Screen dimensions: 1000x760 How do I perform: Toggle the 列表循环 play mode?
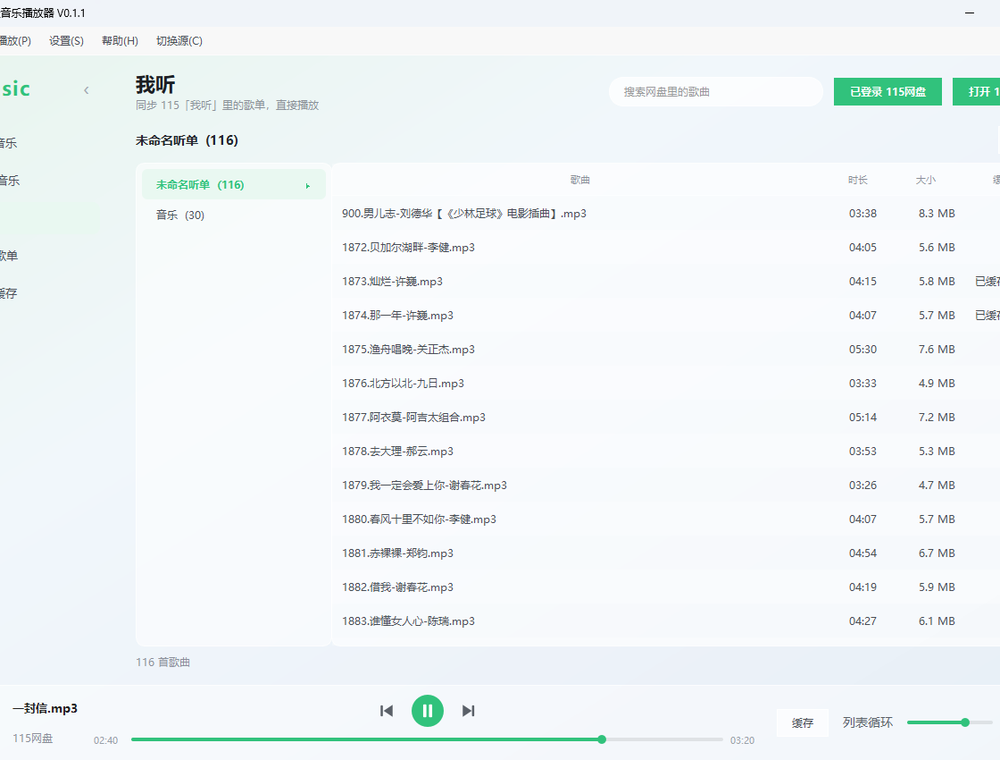867,722
